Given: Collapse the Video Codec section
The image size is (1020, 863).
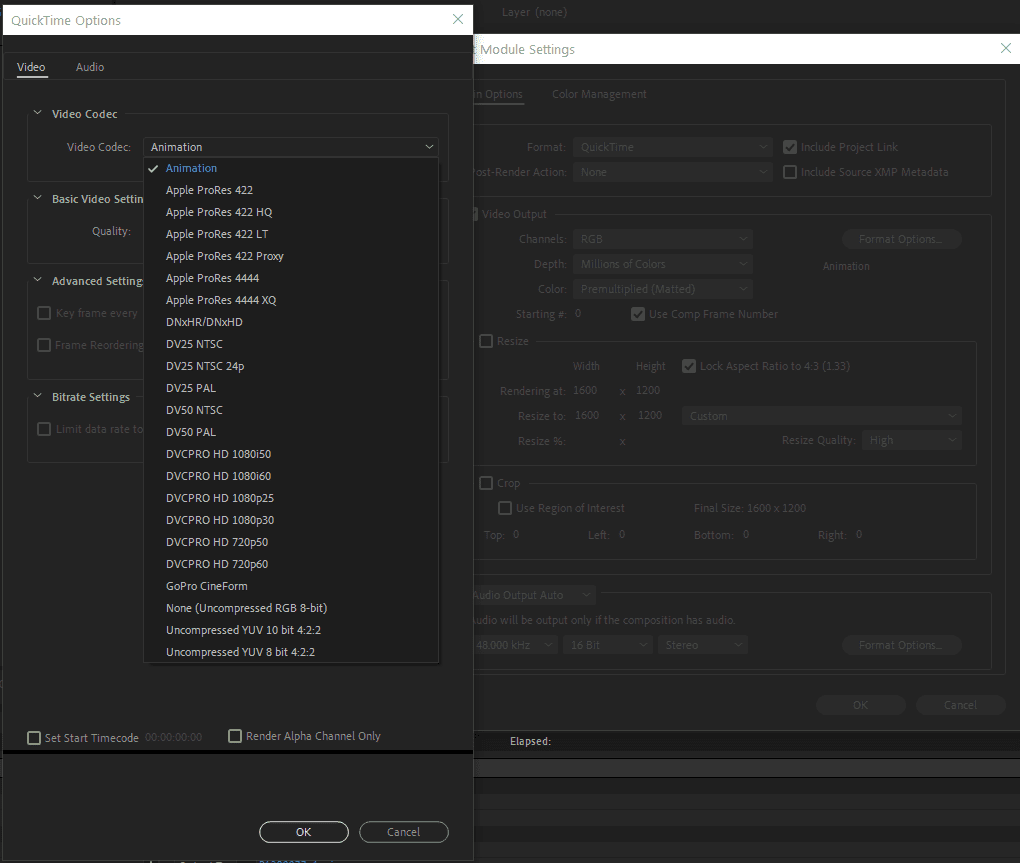Looking at the screenshot, I should [38, 114].
